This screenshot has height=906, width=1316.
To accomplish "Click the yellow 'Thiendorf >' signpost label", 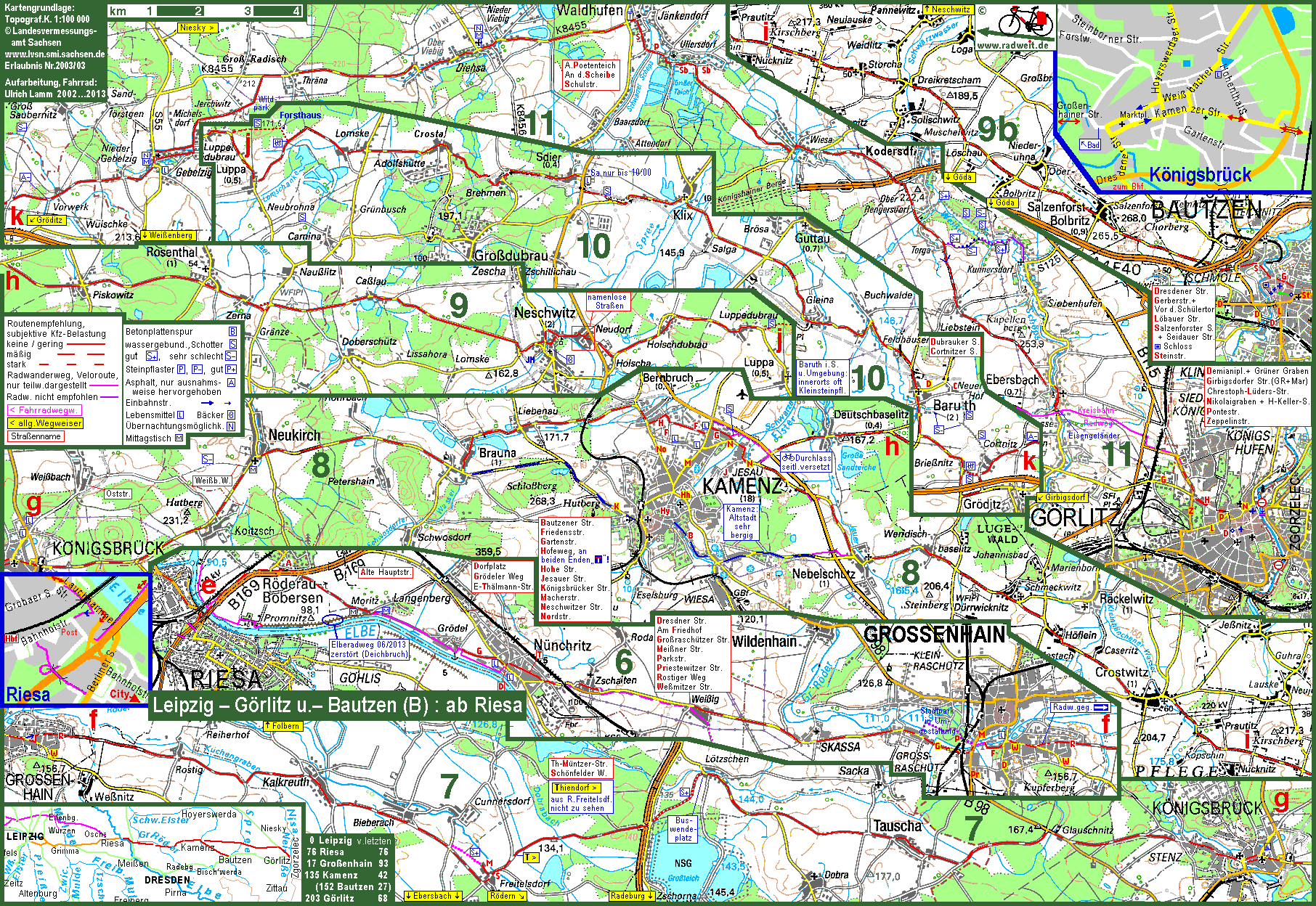I will click(x=575, y=788).
